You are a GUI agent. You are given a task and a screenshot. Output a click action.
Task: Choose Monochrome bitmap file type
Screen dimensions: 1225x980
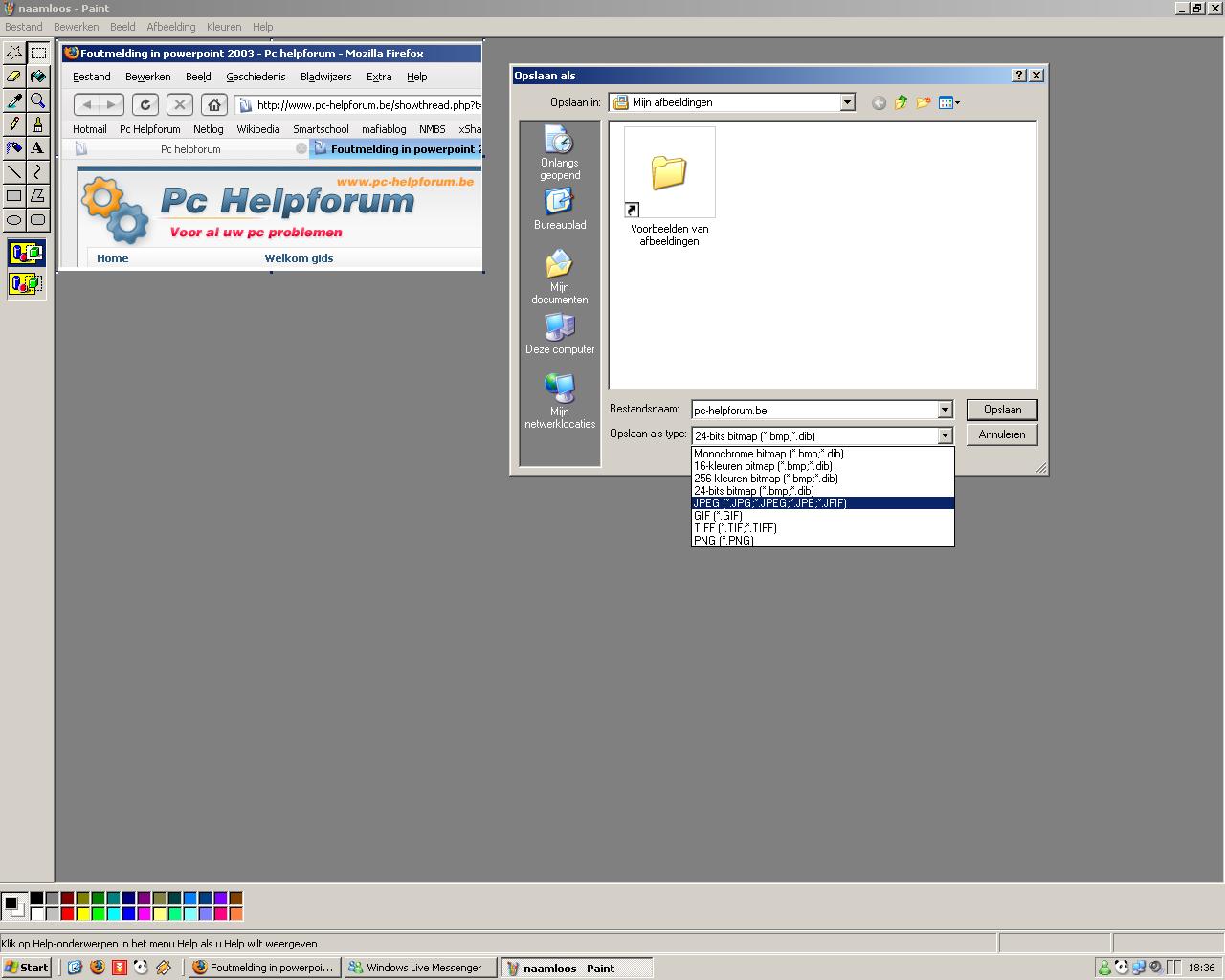822,454
